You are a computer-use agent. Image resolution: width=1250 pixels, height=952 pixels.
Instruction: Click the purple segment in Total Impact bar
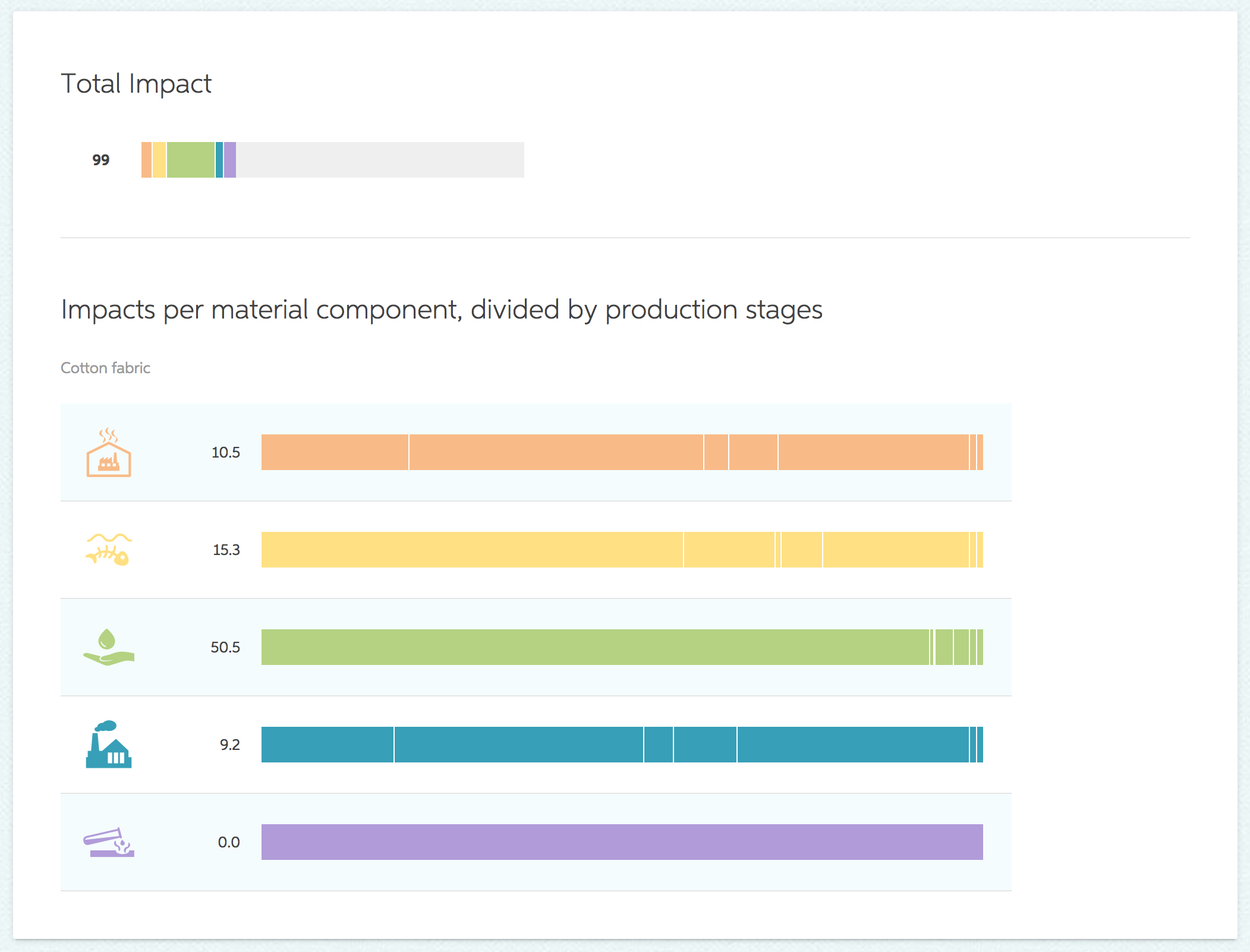230,160
